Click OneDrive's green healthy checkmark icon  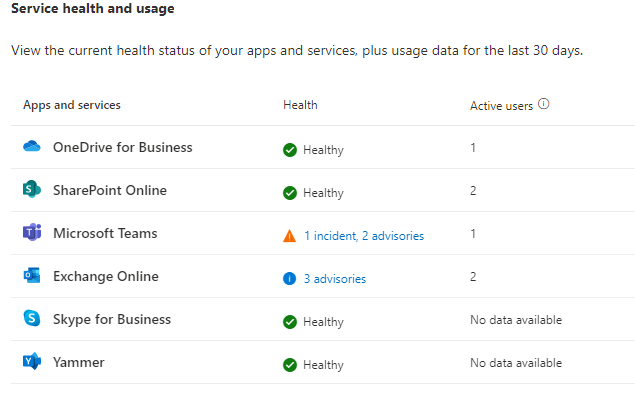point(290,150)
